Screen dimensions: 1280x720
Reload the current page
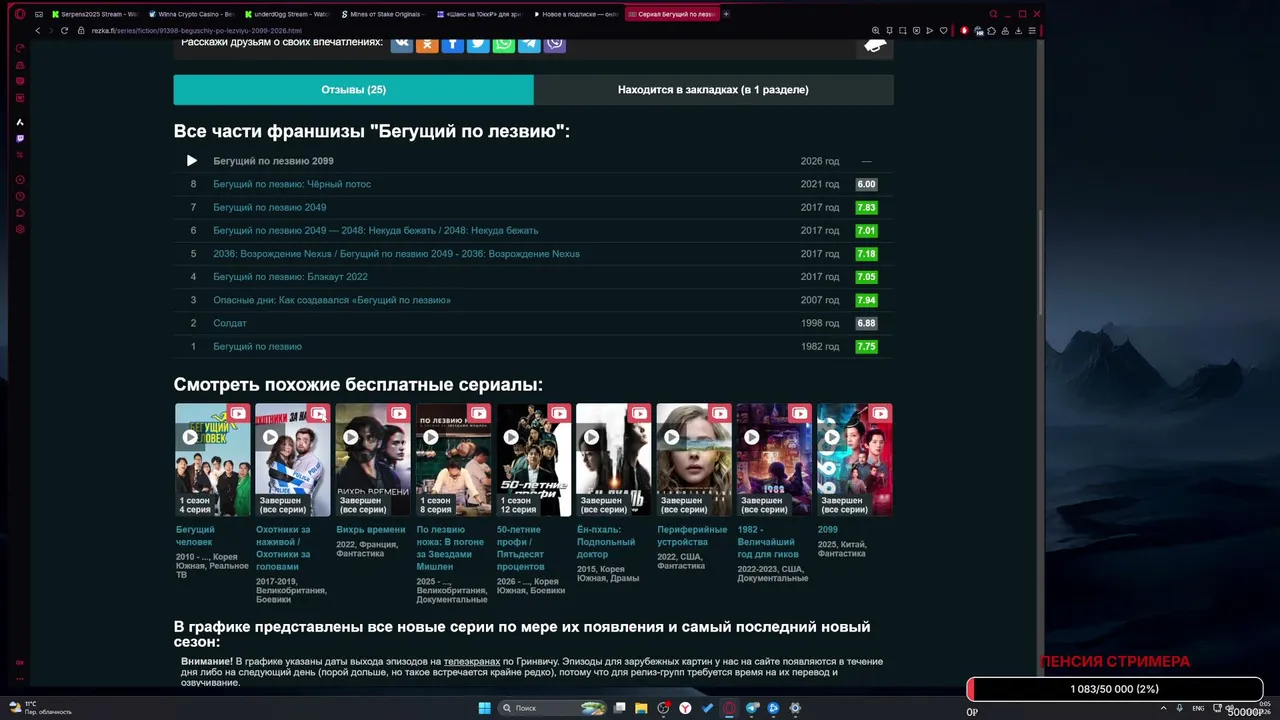tap(65, 31)
